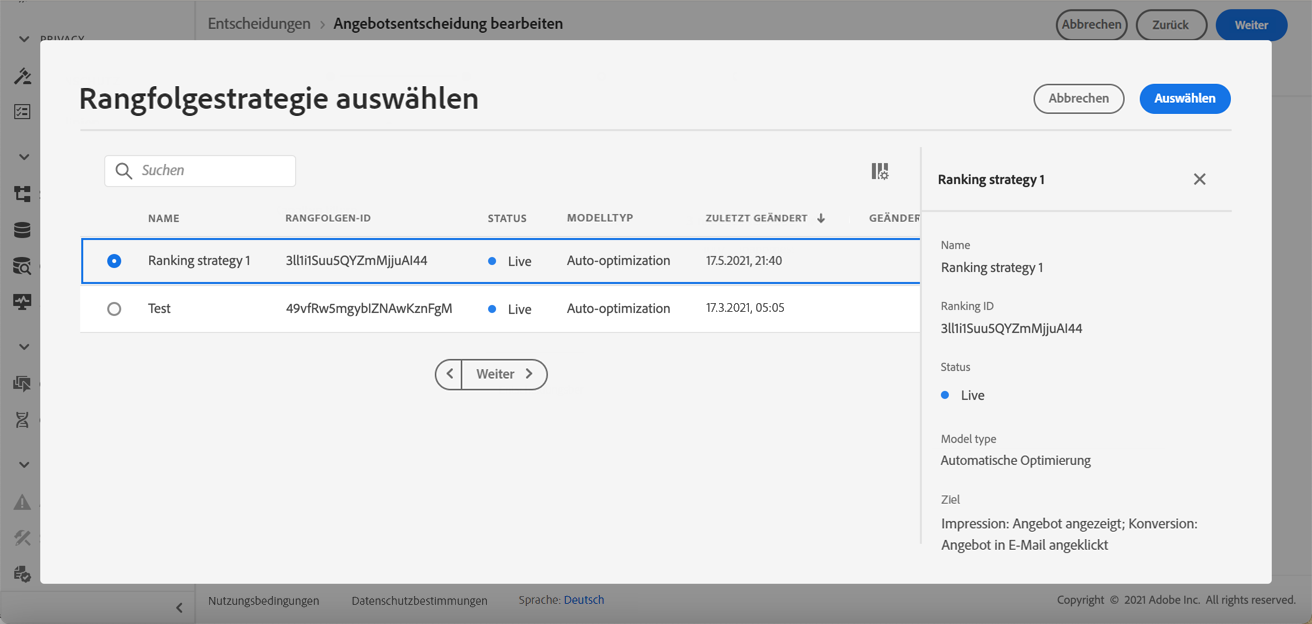Click the blue Auswählen button
The height and width of the screenshot is (624, 1312).
point(1184,99)
